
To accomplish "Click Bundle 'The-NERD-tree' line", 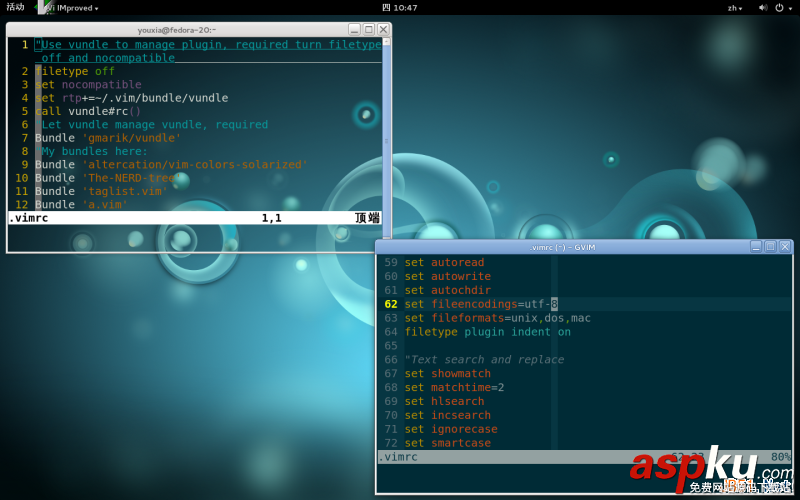I will (108, 178).
